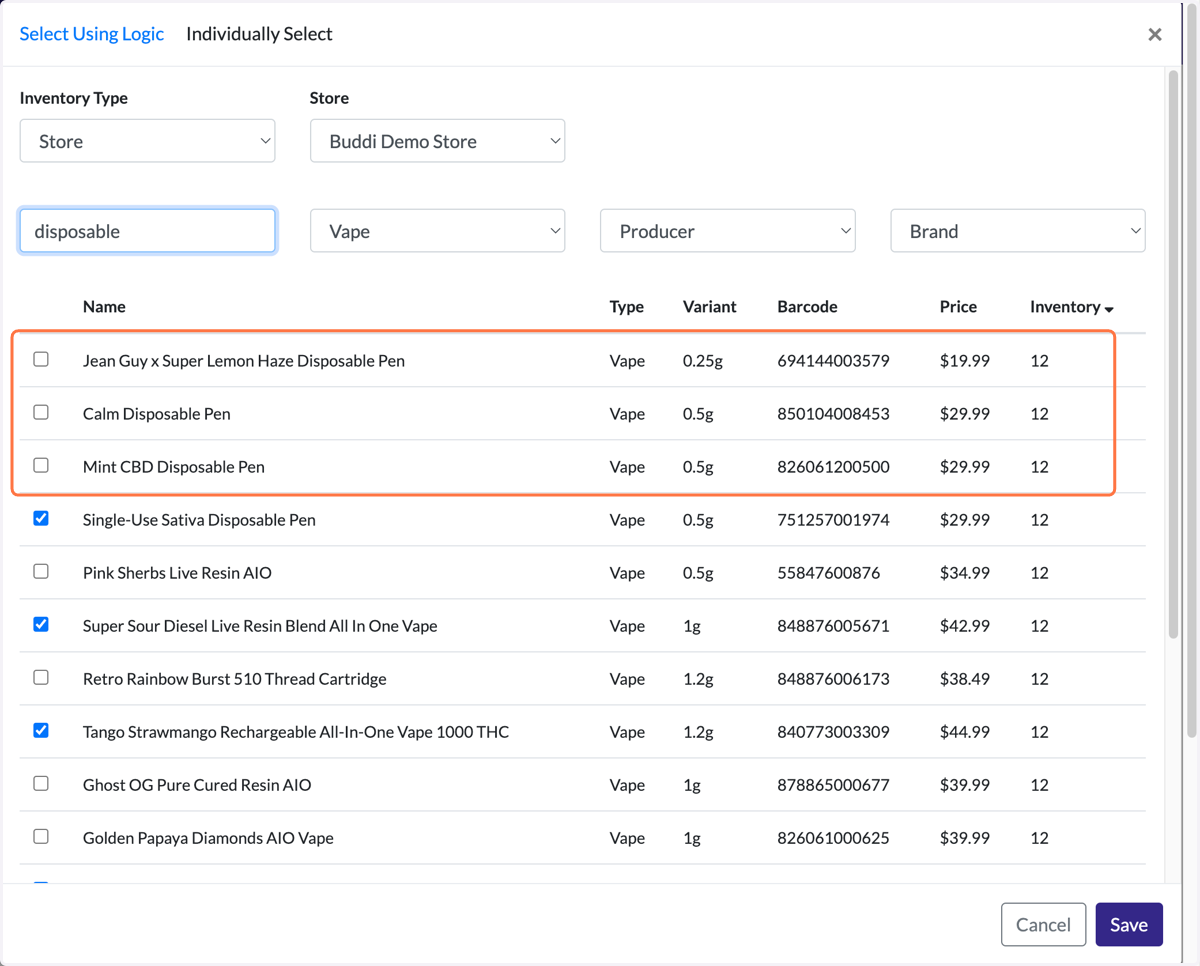Click the Type column header

(x=627, y=307)
